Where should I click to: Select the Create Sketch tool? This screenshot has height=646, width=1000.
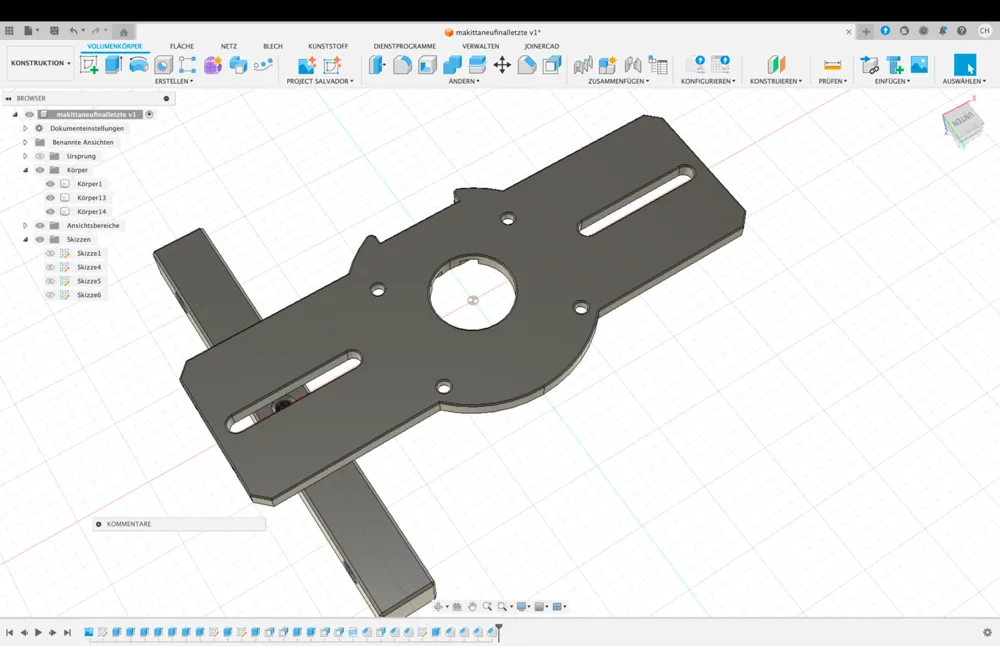point(89,64)
